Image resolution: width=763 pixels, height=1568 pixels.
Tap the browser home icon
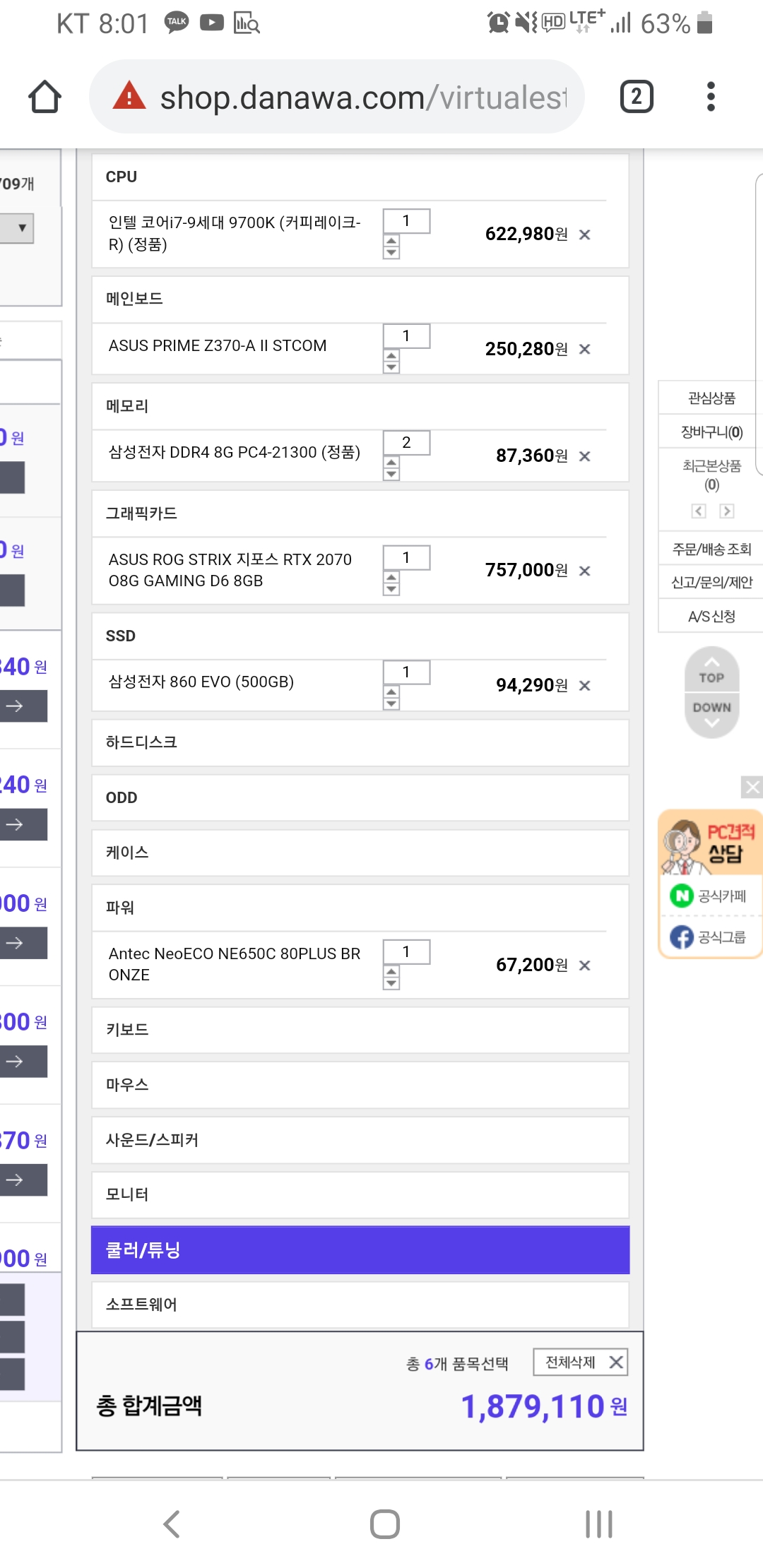[45, 97]
